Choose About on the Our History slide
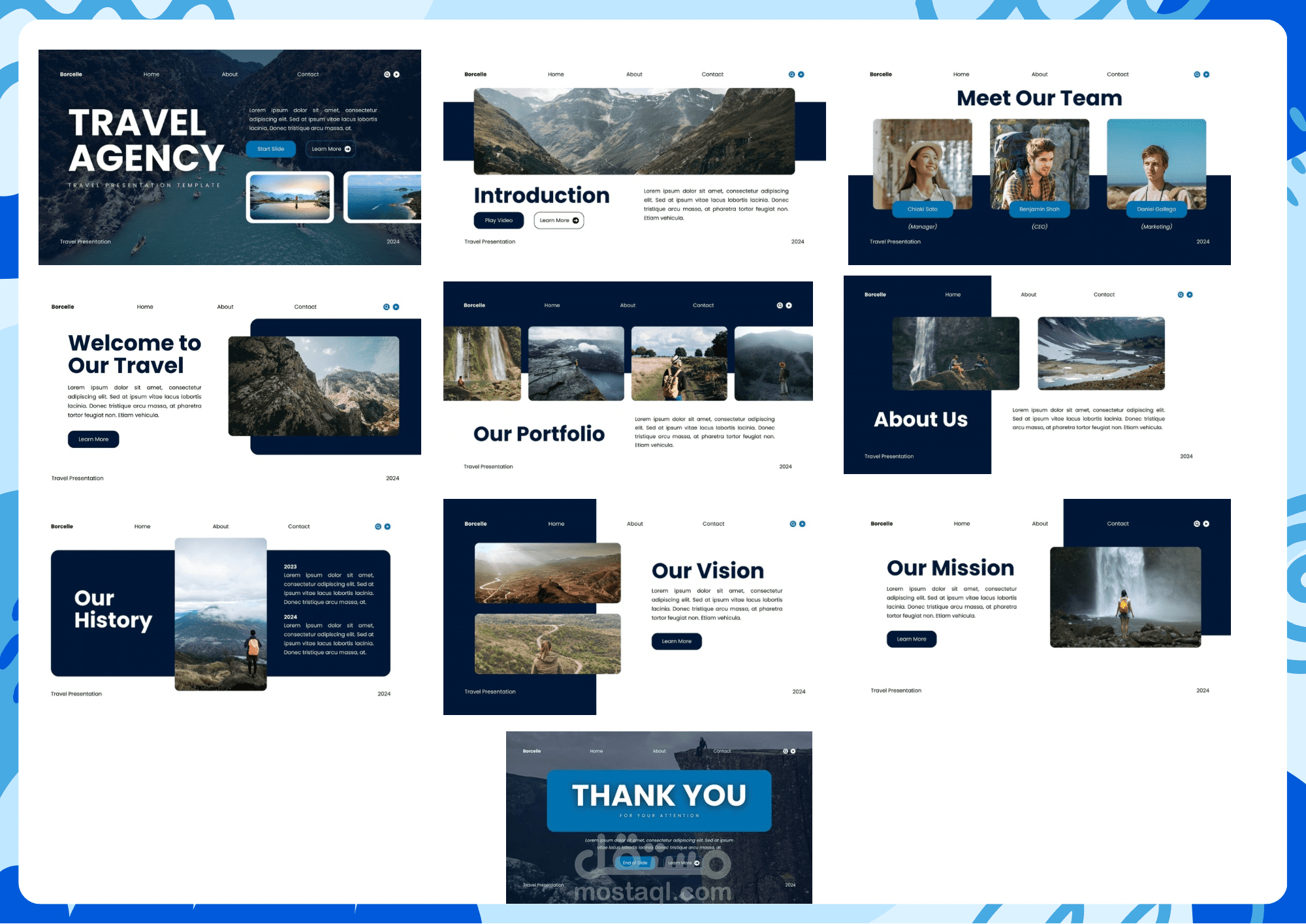This screenshot has height=924, width=1306. [x=221, y=526]
